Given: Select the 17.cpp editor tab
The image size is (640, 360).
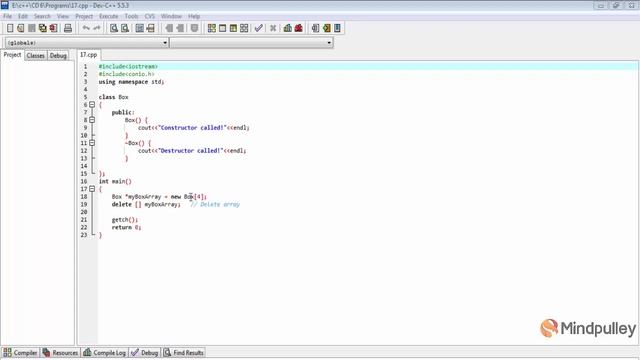Looking at the screenshot, I should coord(89,55).
